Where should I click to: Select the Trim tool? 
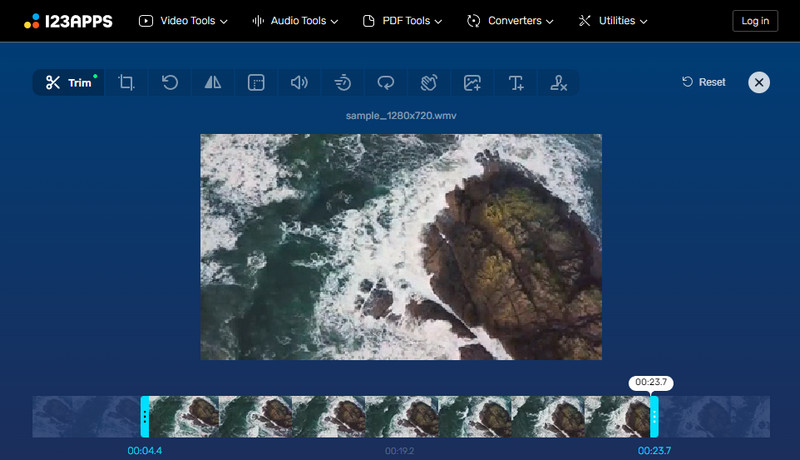68,83
